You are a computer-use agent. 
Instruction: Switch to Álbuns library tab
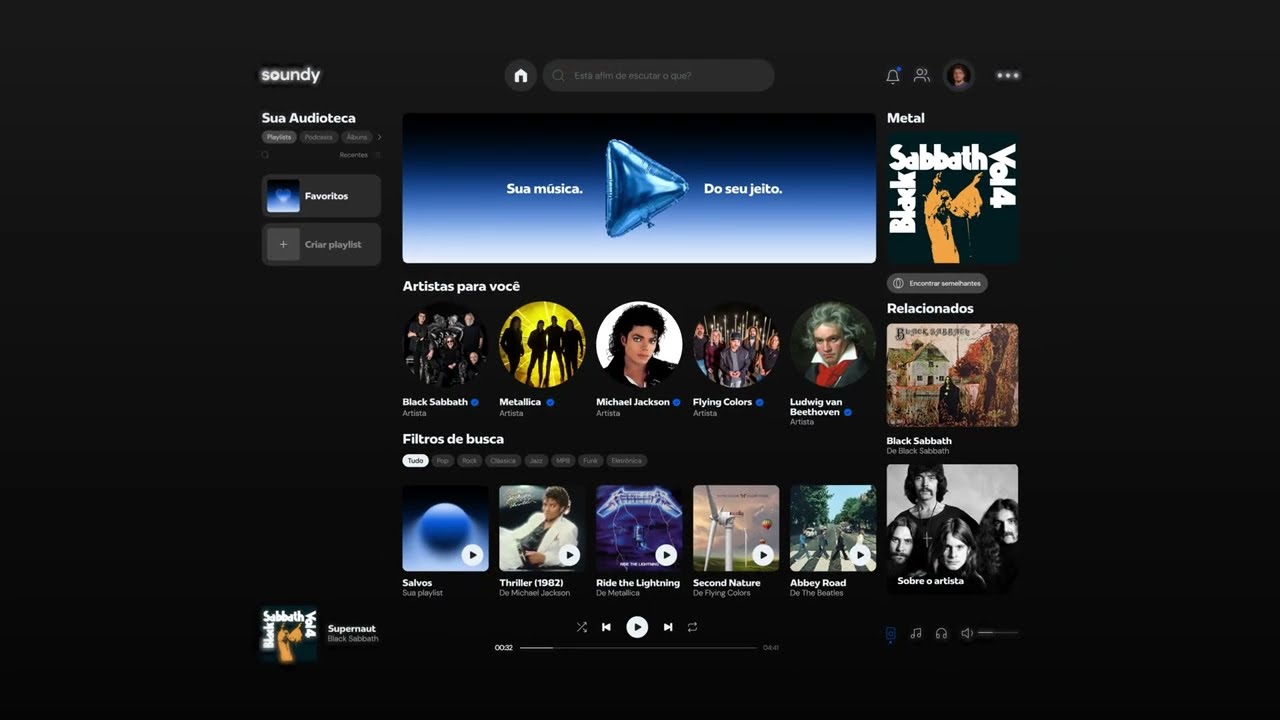click(x=356, y=137)
